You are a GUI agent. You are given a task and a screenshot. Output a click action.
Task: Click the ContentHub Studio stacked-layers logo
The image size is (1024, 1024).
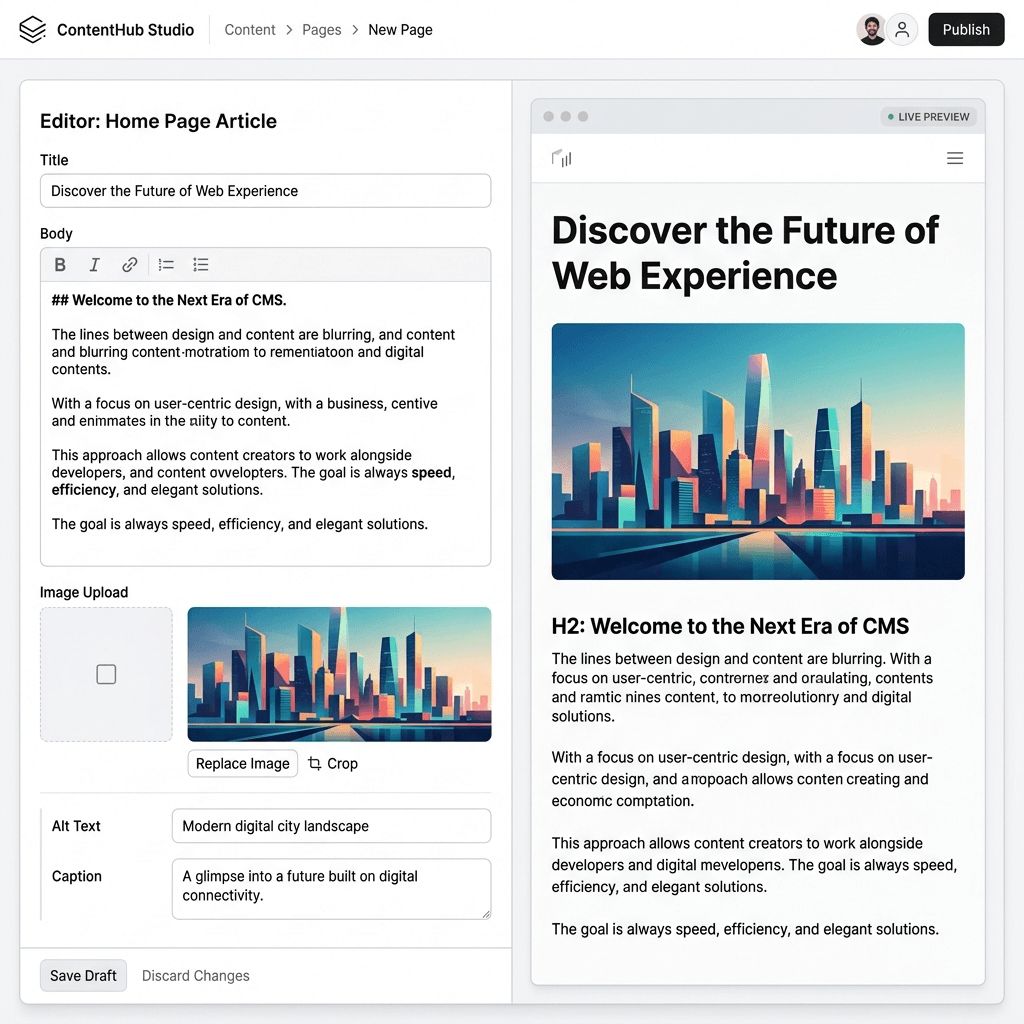pos(33,29)
